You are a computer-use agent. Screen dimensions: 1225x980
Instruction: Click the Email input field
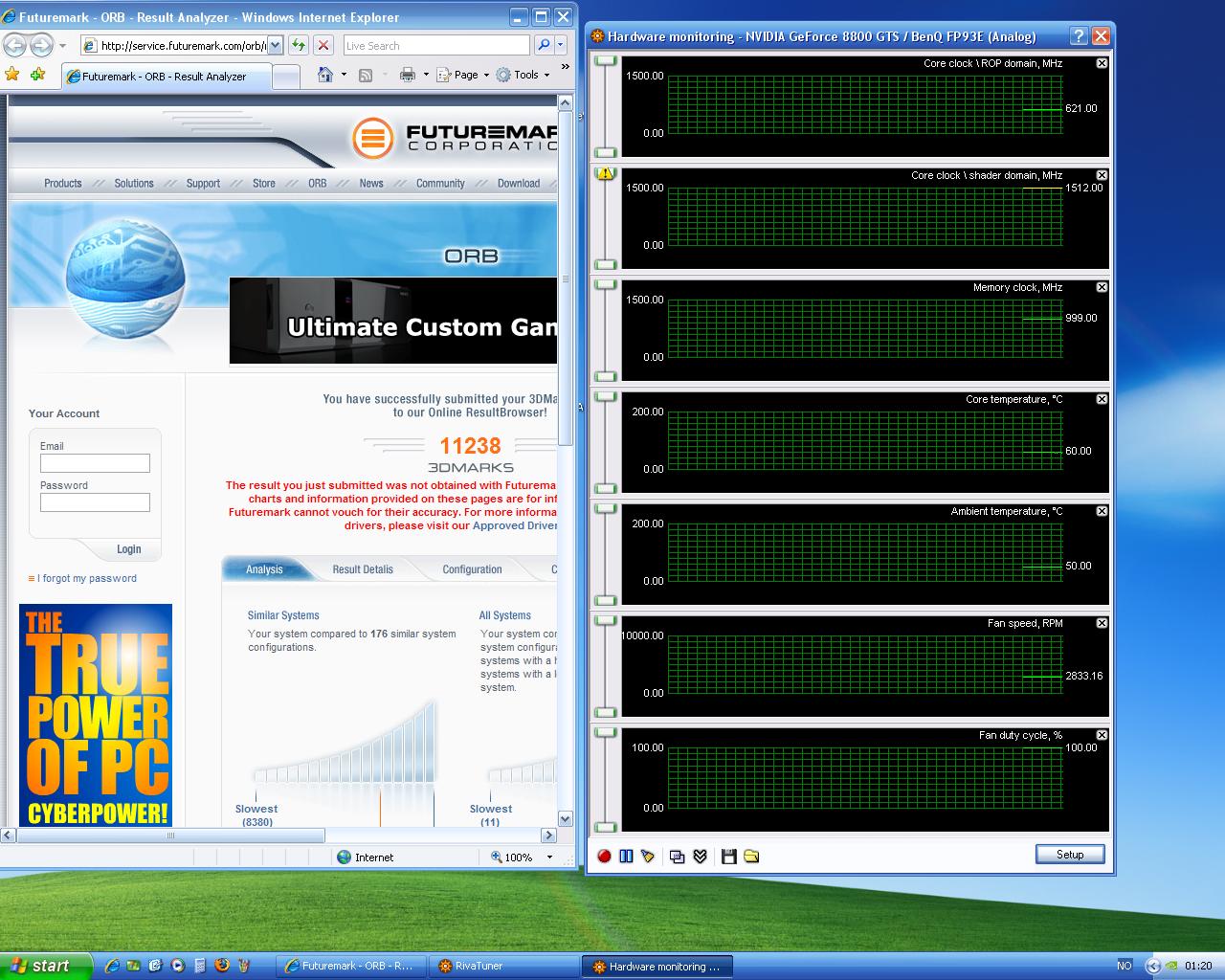click(95, 463)
